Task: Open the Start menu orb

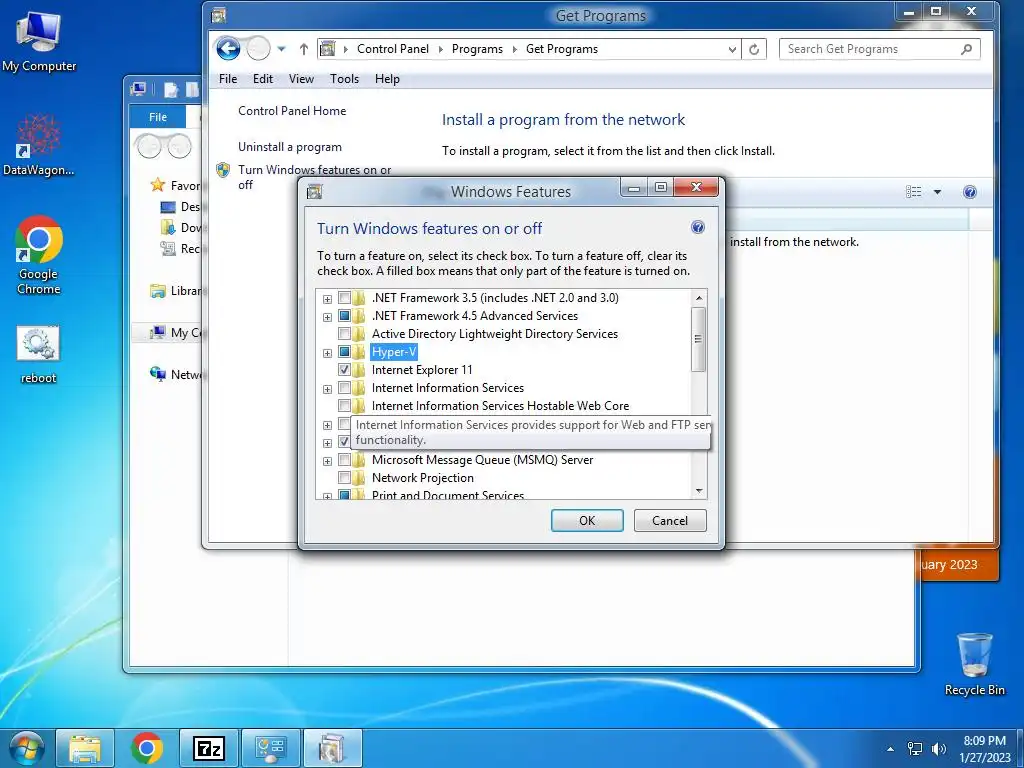Action: (x=27, y=748)
